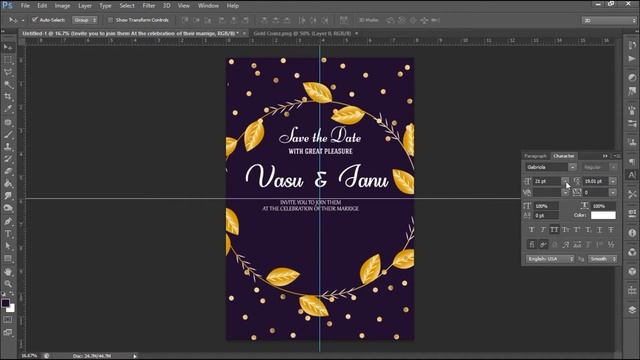The height and width of the screenshot is (360, 640).
Task: Open the tracking dropdown arrow
Action: click(613, 192)
